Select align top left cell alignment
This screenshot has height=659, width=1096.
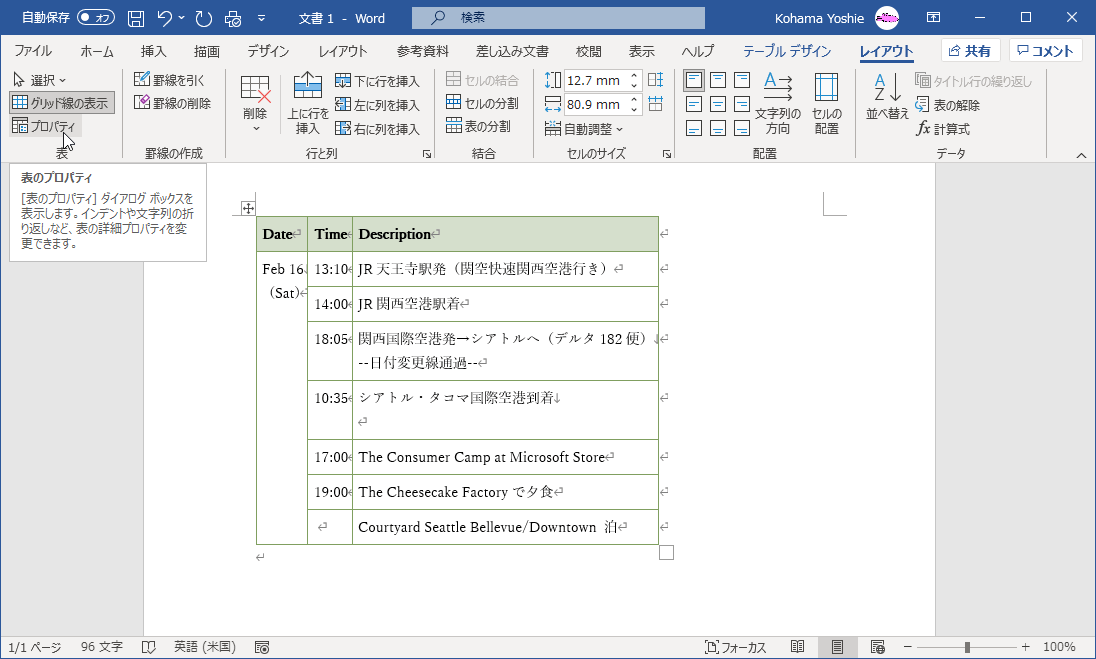pyautogui.click(x=693, y=80)
